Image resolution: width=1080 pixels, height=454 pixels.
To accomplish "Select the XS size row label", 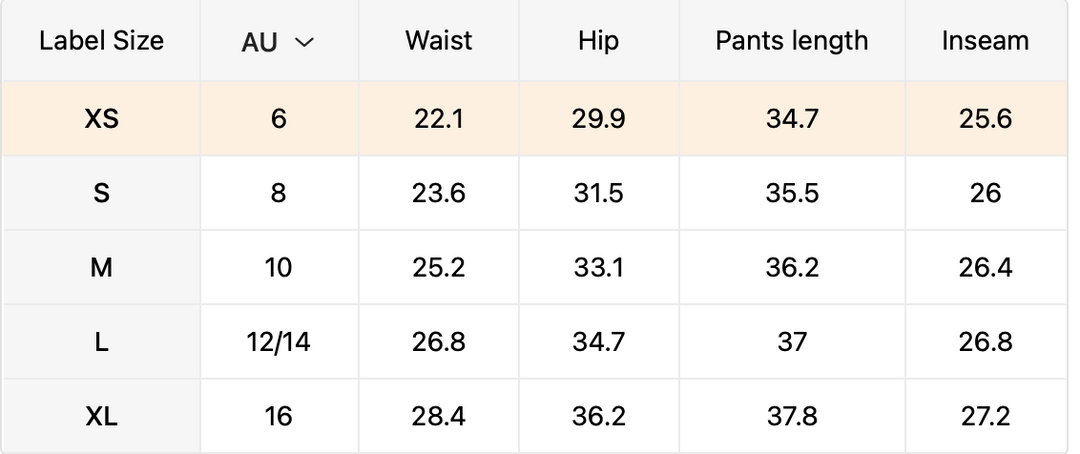I will (101, 119).
